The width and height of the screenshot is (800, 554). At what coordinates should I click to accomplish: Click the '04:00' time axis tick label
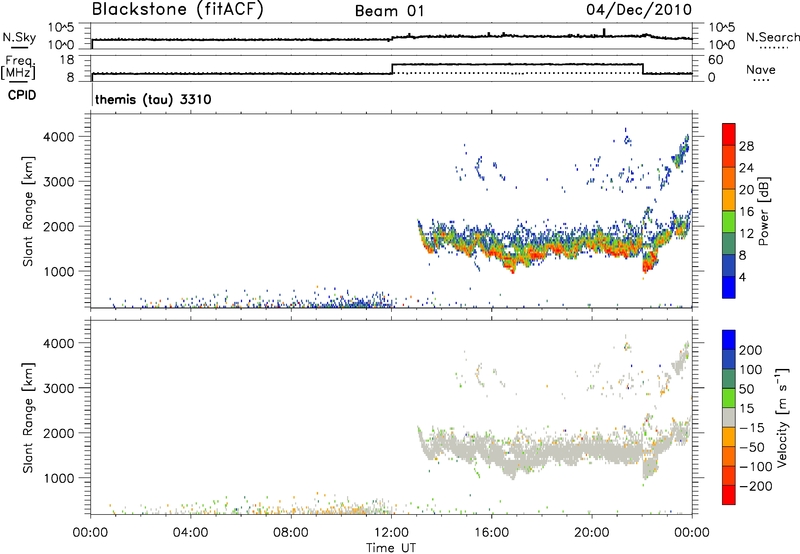[190, 533]
